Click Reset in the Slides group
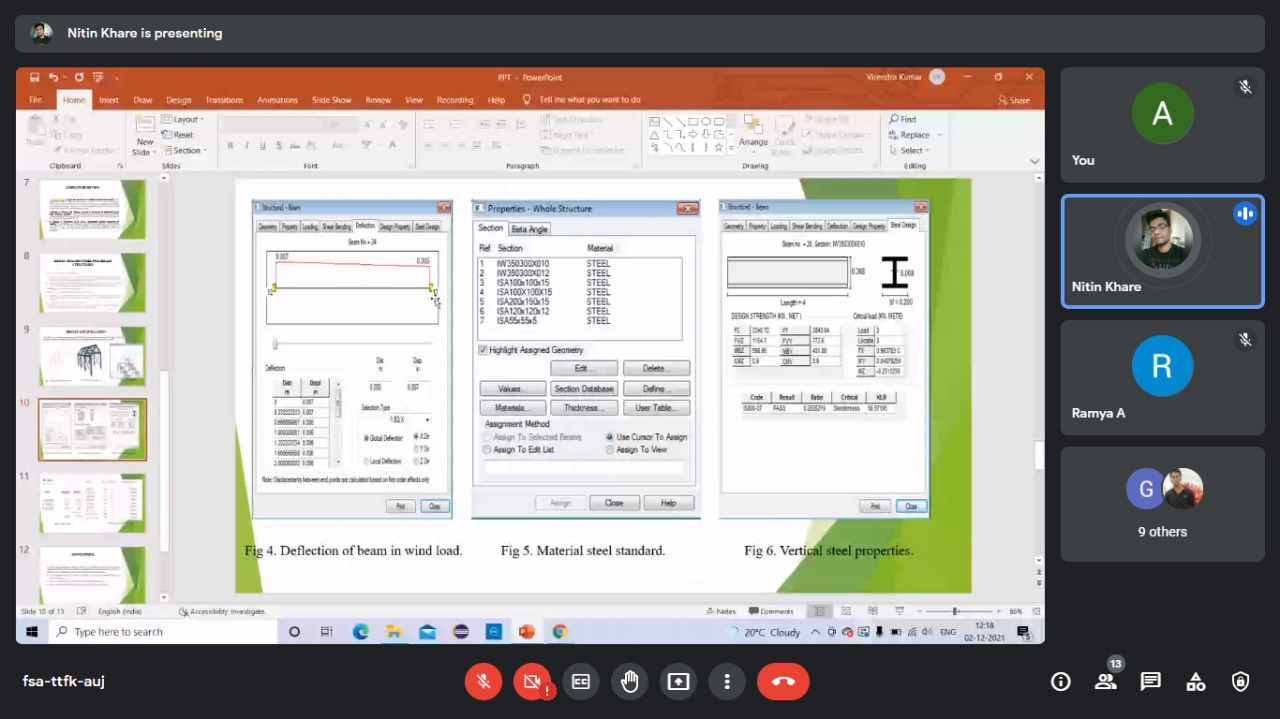This screenshot has width=1280, height=719. (178, 135)
